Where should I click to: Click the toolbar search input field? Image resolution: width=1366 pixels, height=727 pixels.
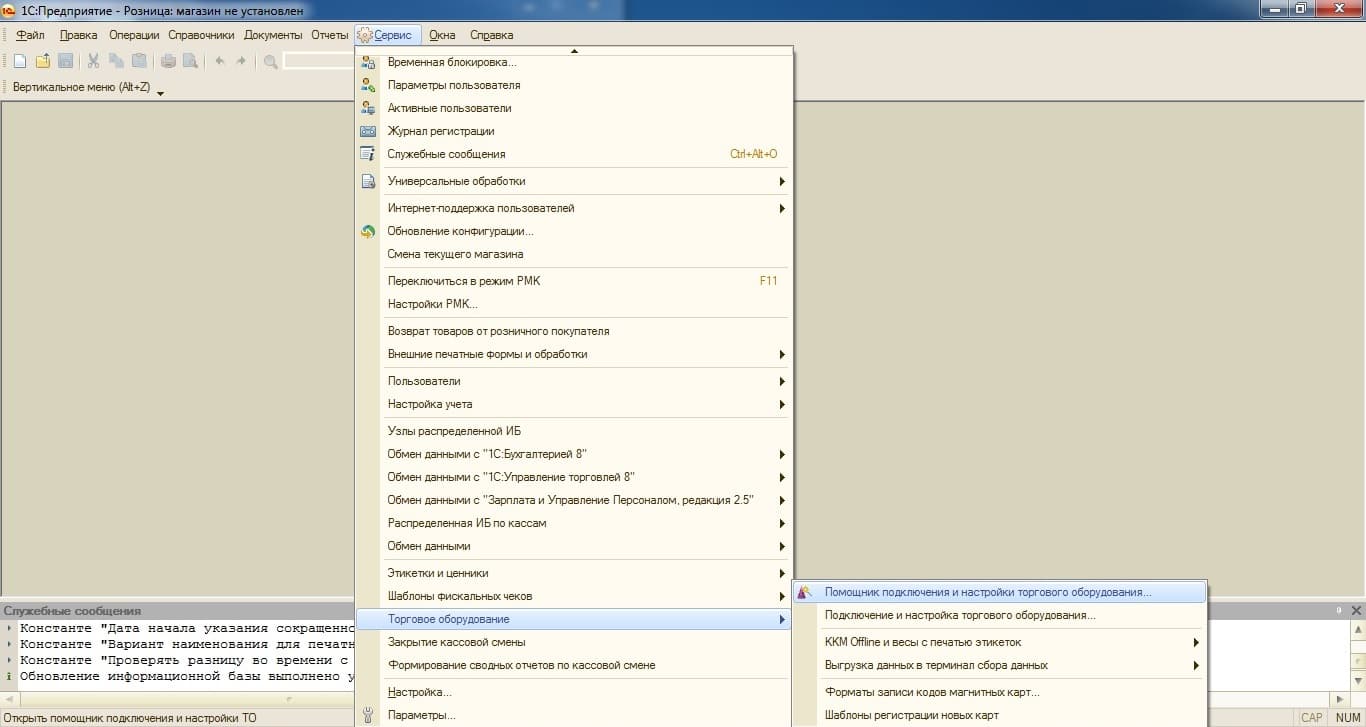tap(319, 61)
